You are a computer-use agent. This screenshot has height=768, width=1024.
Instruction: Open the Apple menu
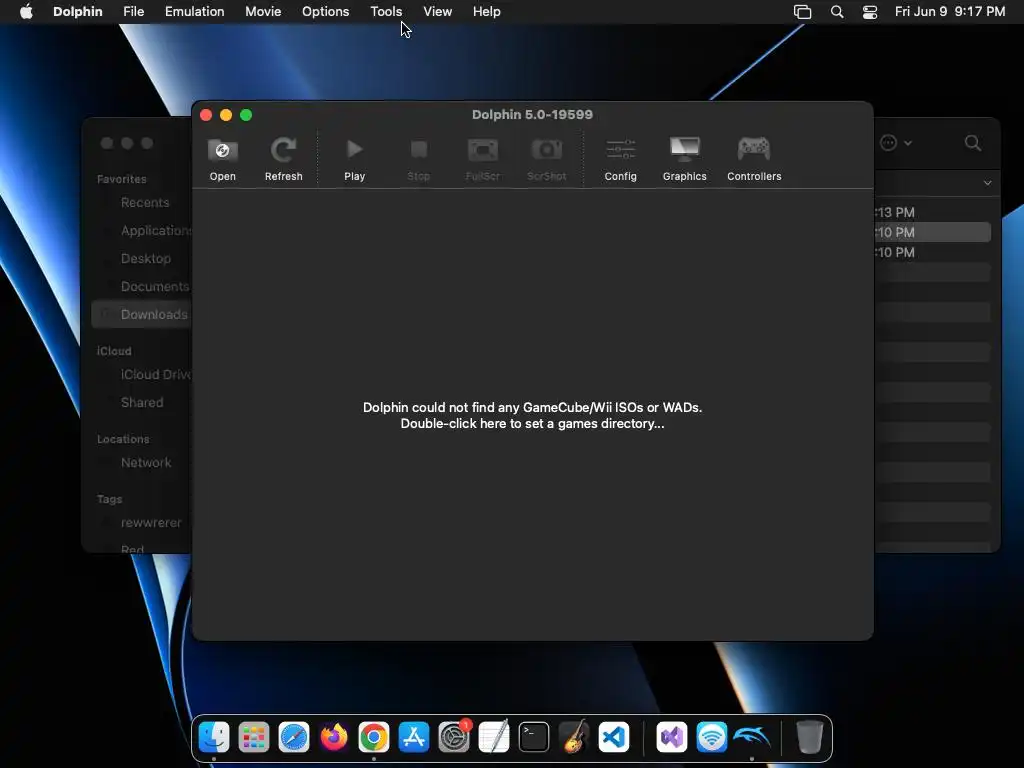point(26,12)
